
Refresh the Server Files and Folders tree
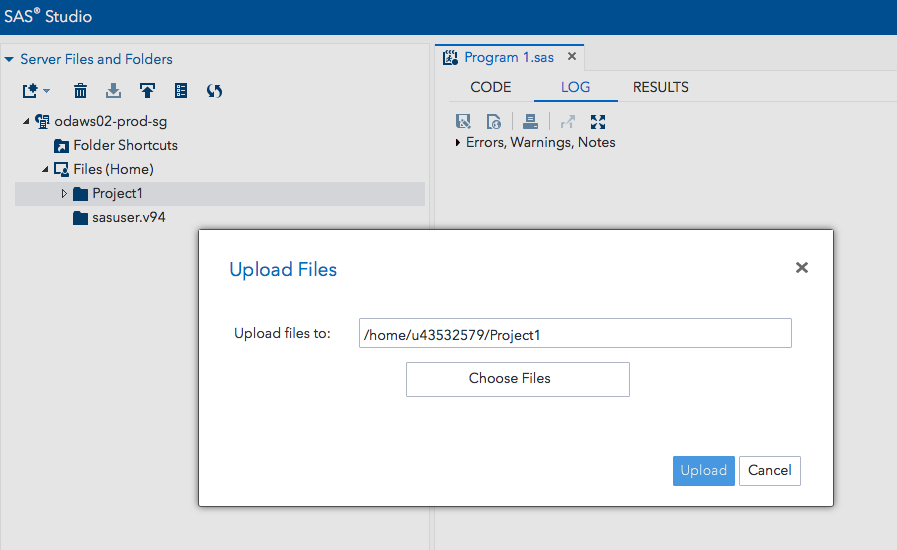pyautogui.click(x=214, y=91)
